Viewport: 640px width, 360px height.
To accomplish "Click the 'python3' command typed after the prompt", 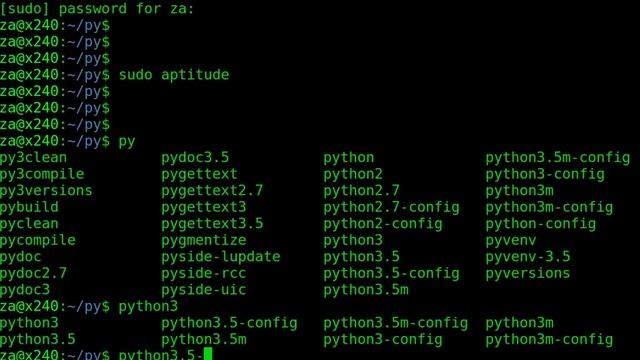I will coord(148,307).
